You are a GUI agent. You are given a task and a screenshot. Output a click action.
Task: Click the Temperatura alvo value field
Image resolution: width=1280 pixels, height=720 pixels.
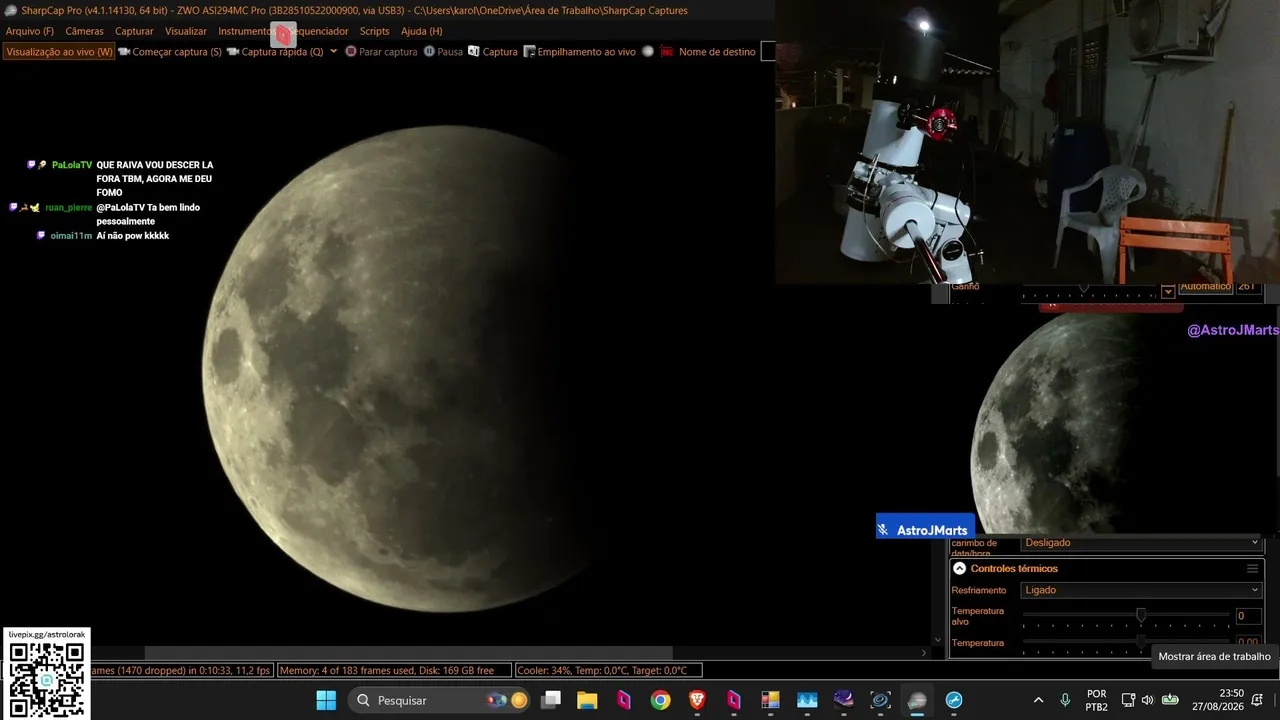(1248, 616)
